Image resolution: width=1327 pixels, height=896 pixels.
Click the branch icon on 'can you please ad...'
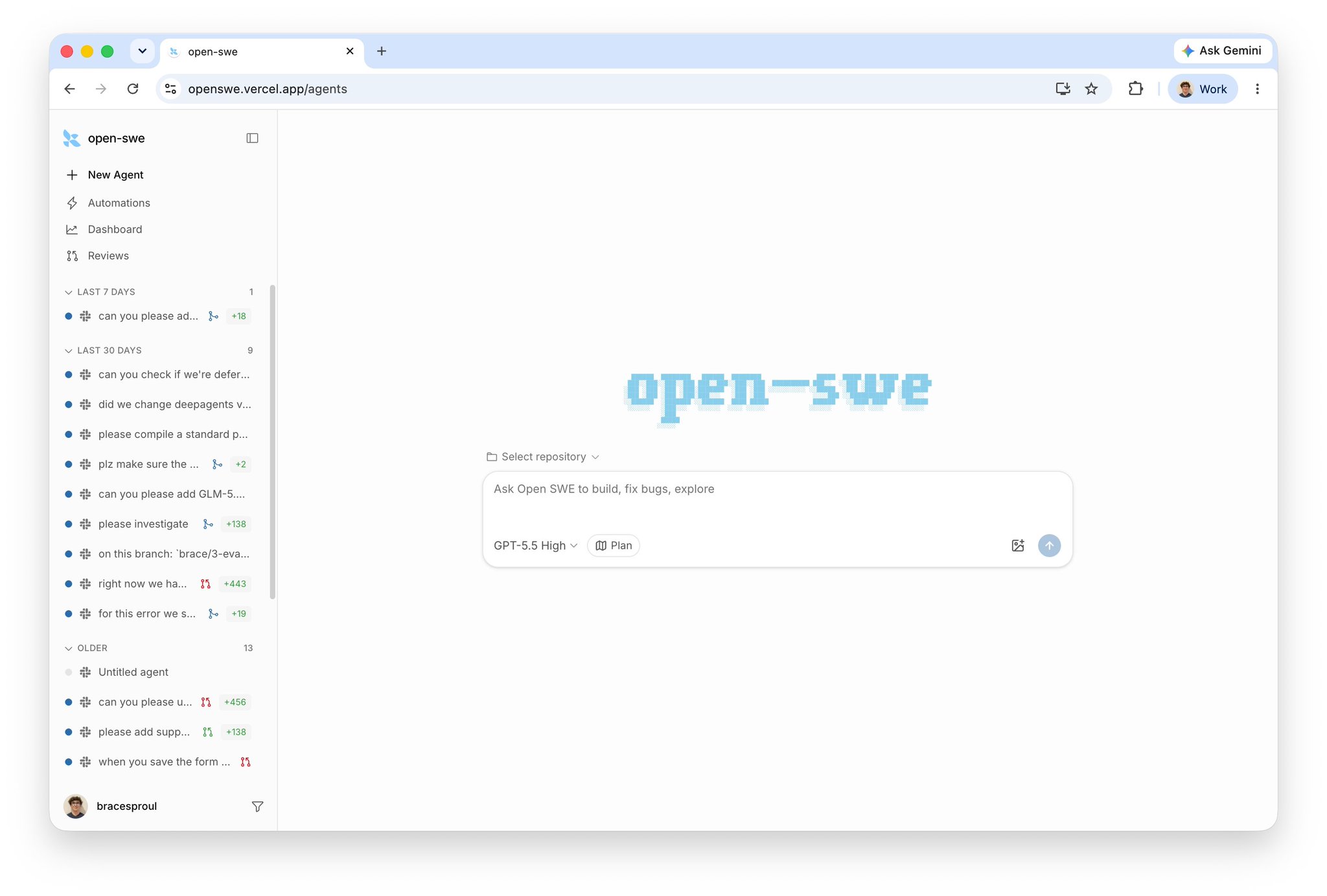coord(213,316)
